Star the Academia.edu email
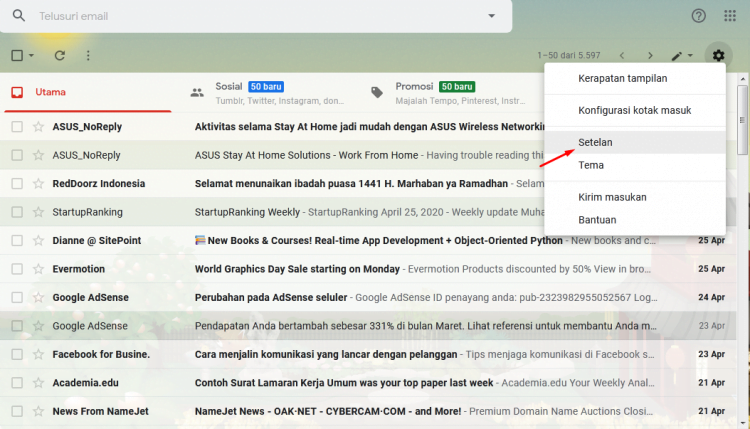Image resolution: width=750 pixels, height=429 pixels. (38, 383)
